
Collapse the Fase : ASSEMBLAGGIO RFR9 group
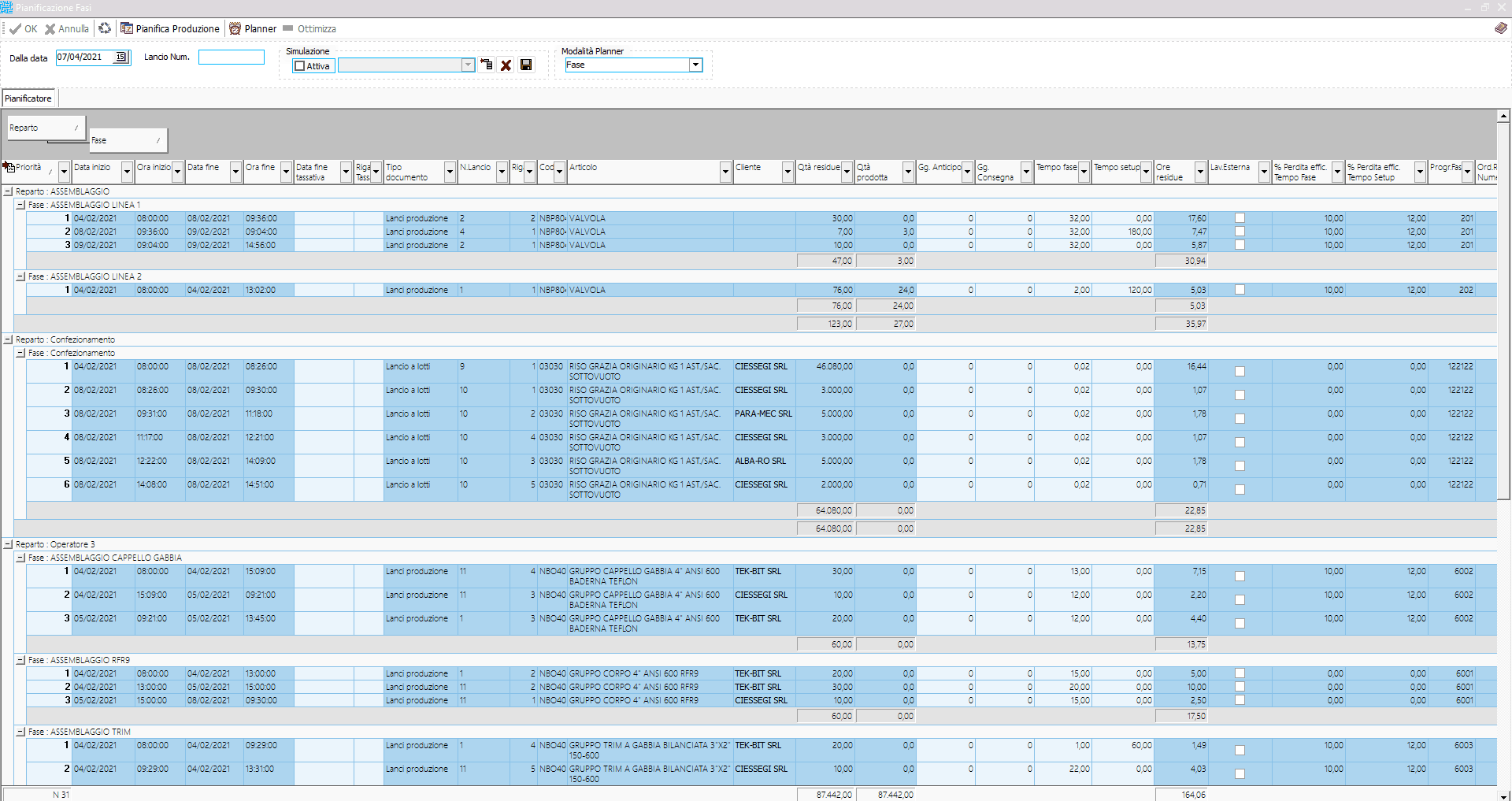20,660
